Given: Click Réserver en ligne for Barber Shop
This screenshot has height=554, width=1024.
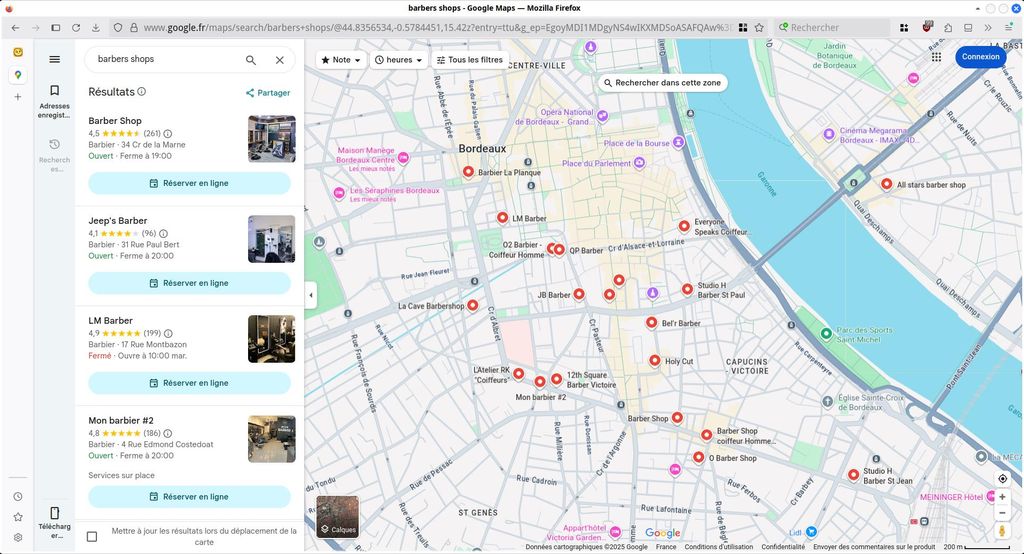Looking at the screenshot, I should click(x=189, y=183).
